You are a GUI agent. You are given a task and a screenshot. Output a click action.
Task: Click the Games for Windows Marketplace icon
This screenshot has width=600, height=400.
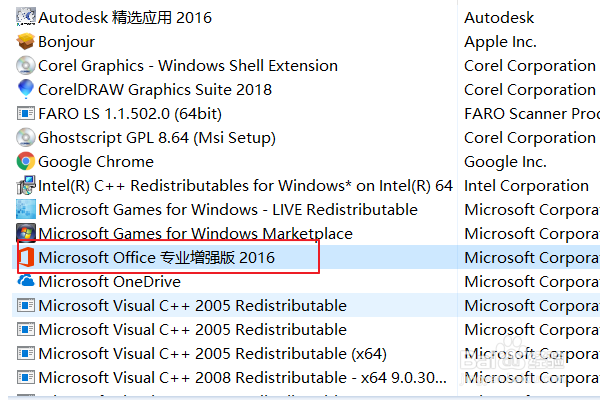26,233
